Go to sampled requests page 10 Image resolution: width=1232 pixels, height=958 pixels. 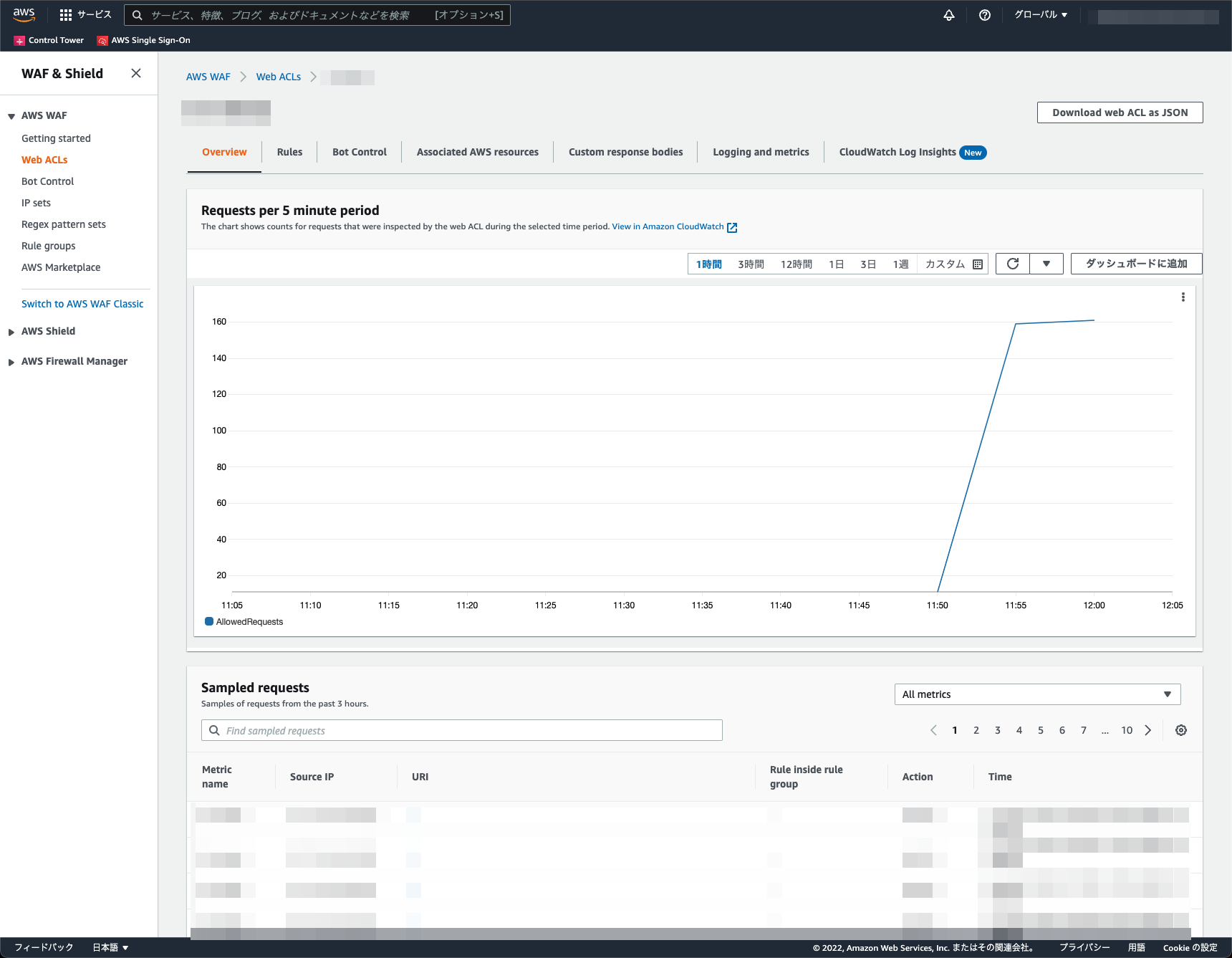pyautogui.click(x=1127, y=730)
